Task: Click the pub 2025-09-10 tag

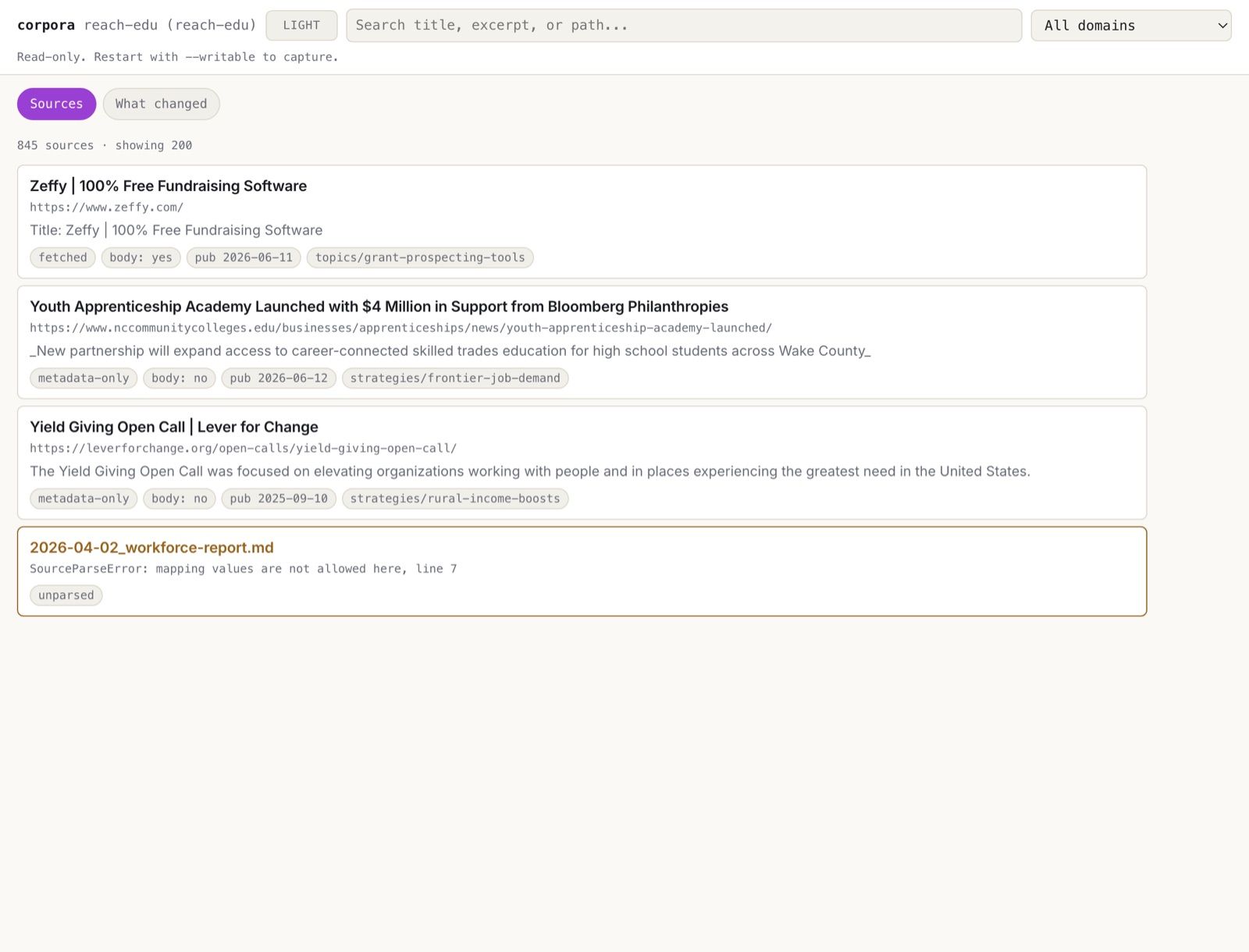Action: tap(279, 499)
